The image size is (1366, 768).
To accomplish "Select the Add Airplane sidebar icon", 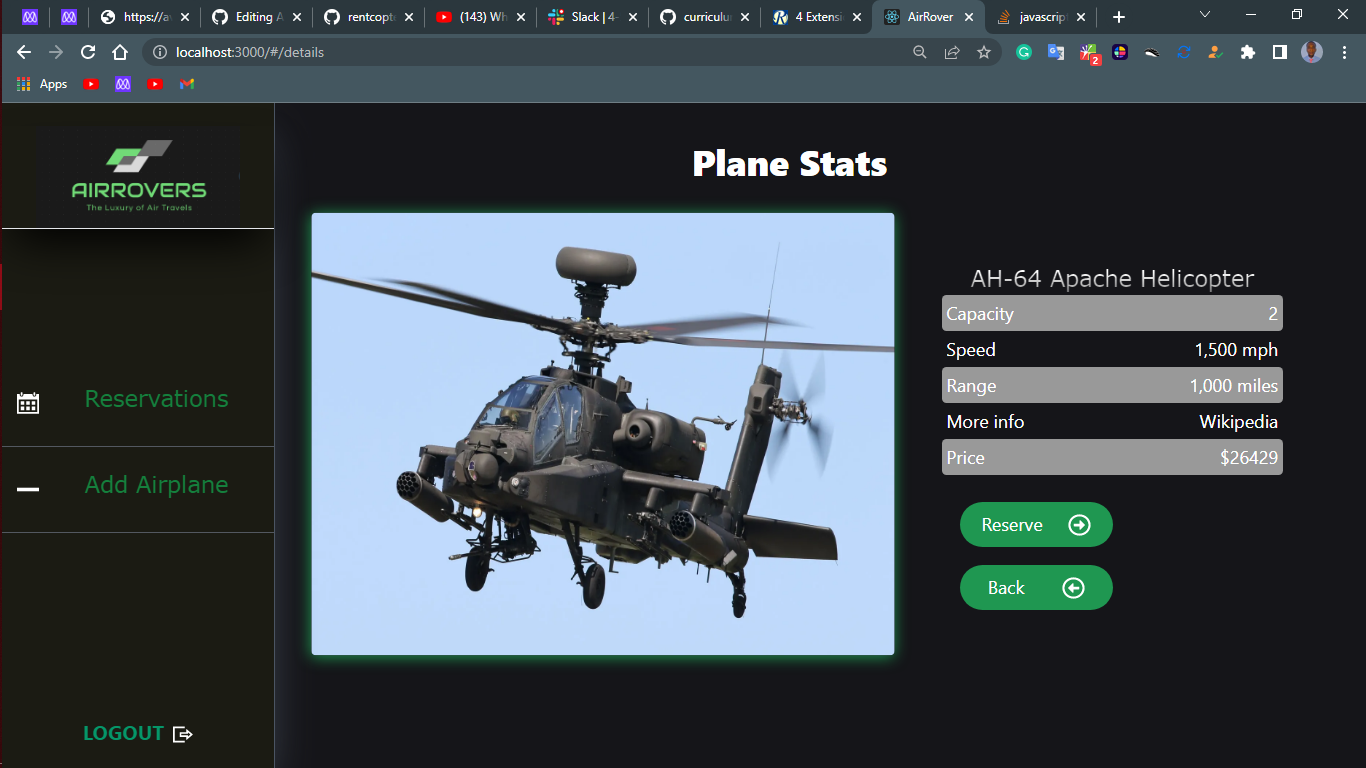I will pyautogui.click(x=28, y=489).
